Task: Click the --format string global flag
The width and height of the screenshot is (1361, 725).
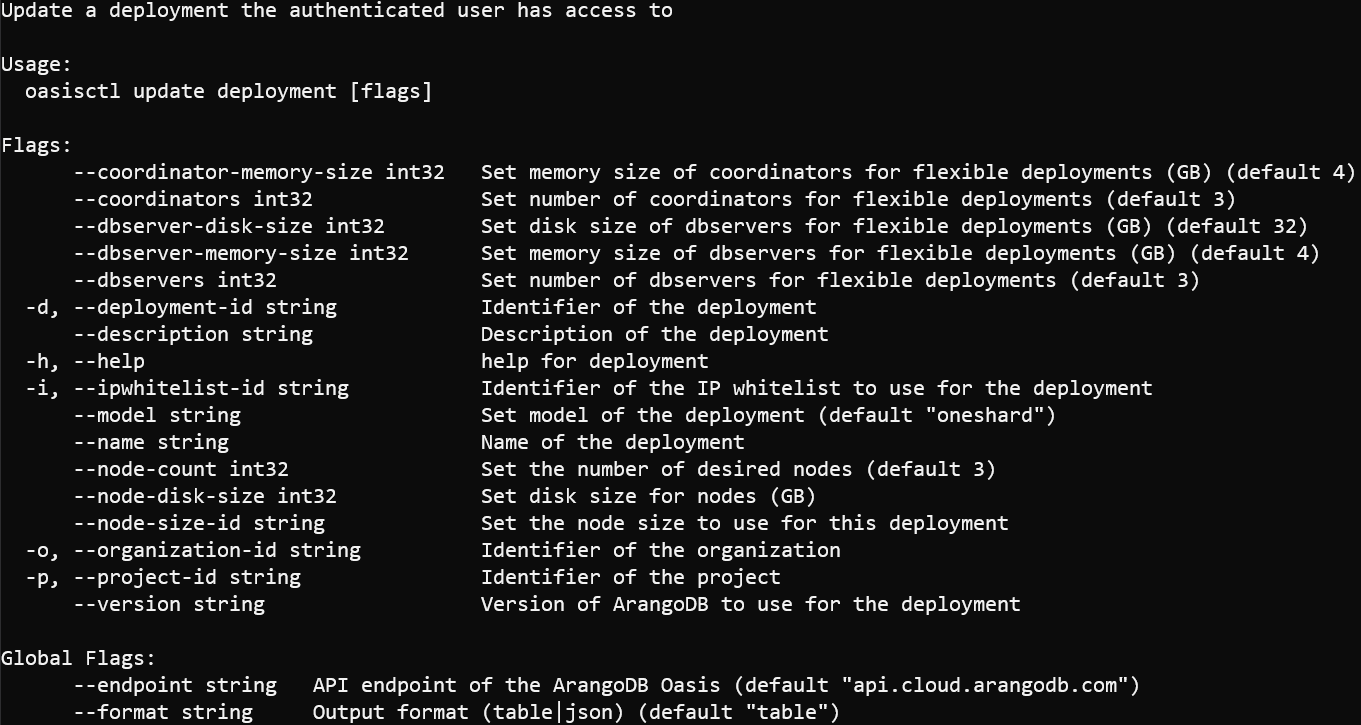Action: 162,712
